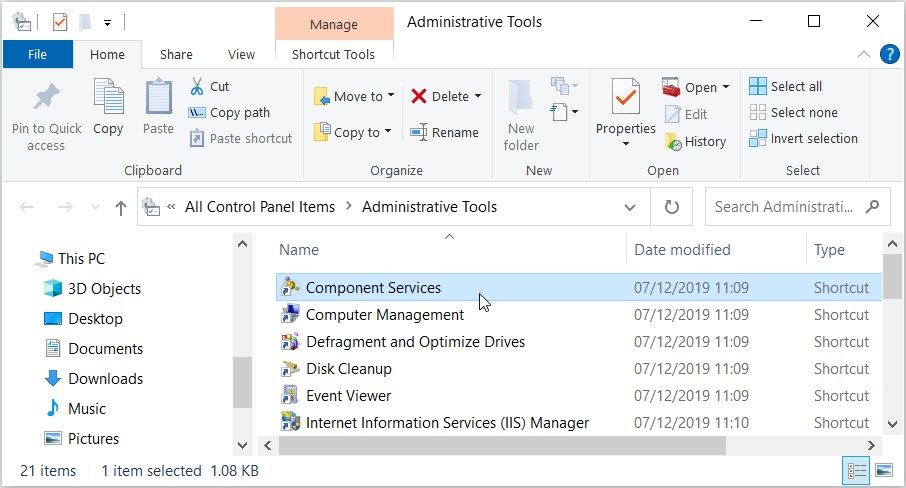Click the Search Administrative Tools field
The image size is (906, 488).
pyautogui.click(x=797, y=207)
